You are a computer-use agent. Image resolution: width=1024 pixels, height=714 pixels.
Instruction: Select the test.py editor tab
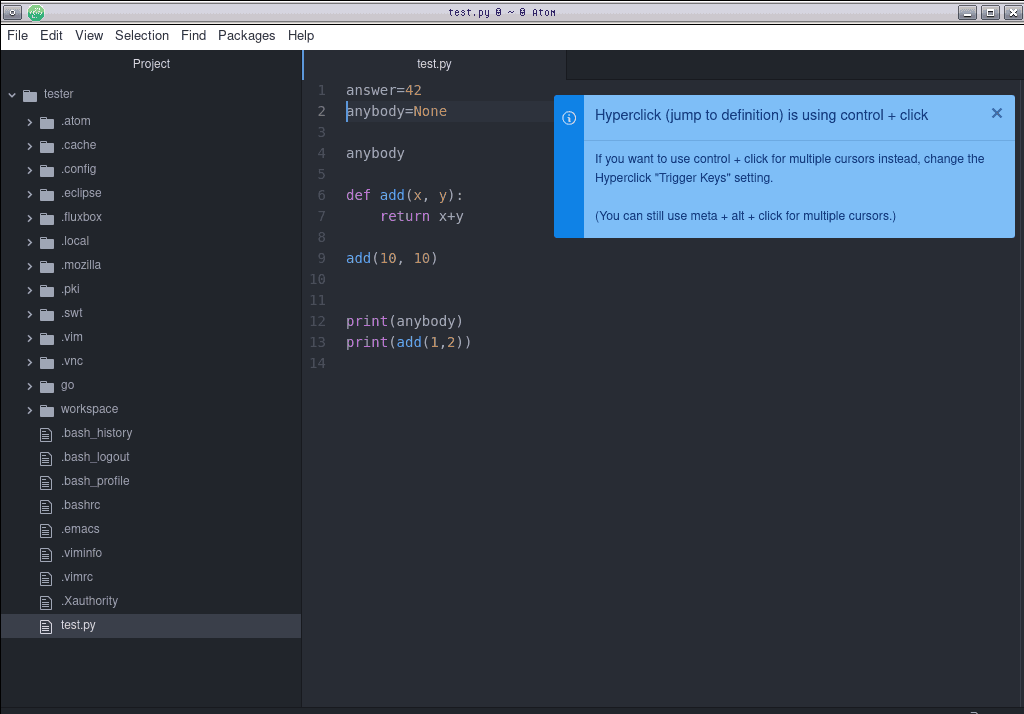pyautogui.click(x=434, y=64)
